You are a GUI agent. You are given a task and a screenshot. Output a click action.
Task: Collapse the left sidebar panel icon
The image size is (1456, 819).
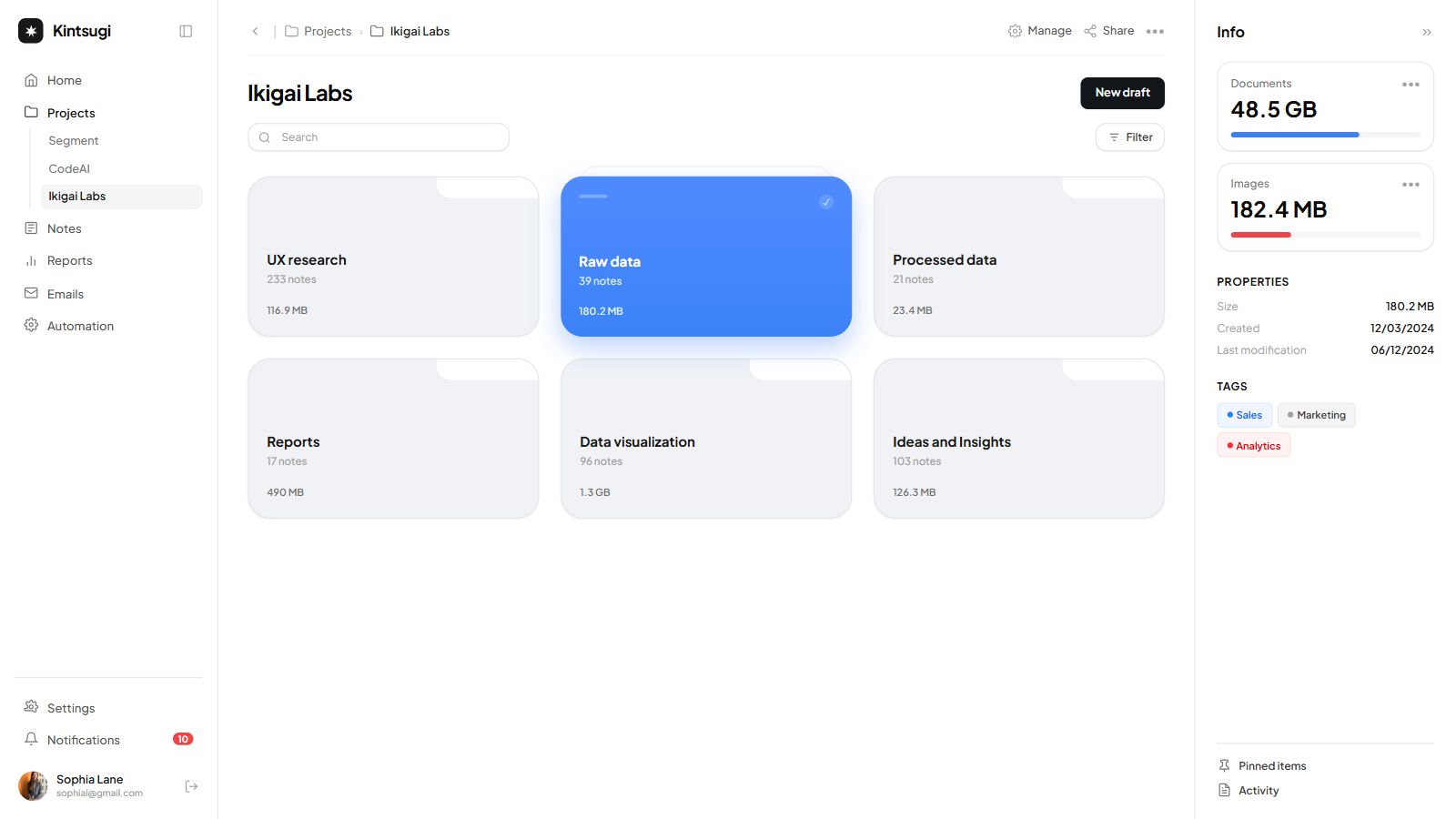pos(186,31)
